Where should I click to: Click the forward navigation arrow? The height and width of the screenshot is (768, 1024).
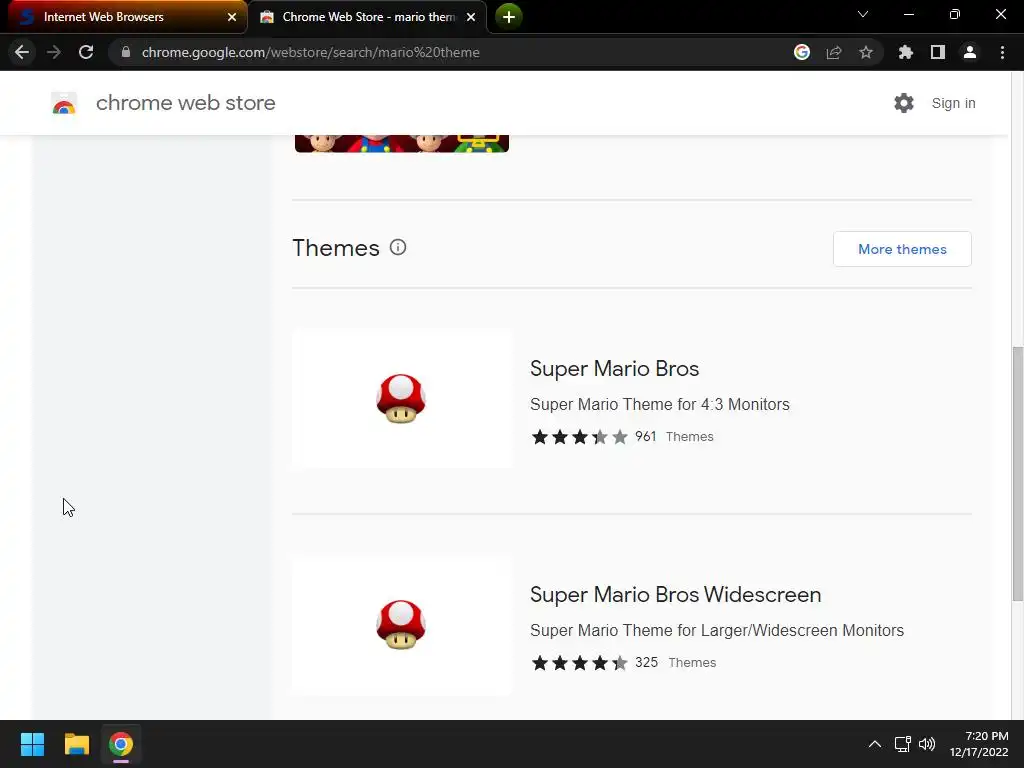point(54,52)
